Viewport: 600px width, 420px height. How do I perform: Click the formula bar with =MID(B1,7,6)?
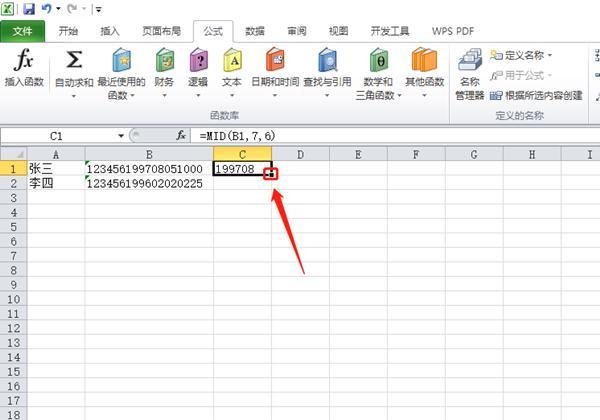394,136
